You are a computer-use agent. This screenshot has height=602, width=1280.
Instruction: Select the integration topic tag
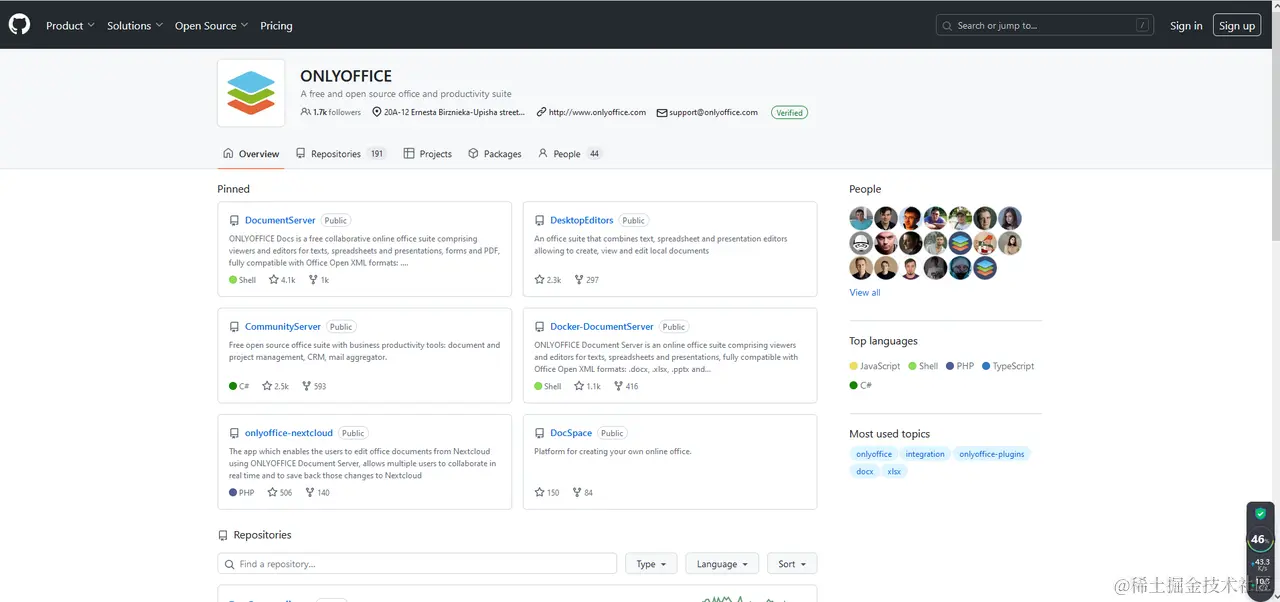925,454
